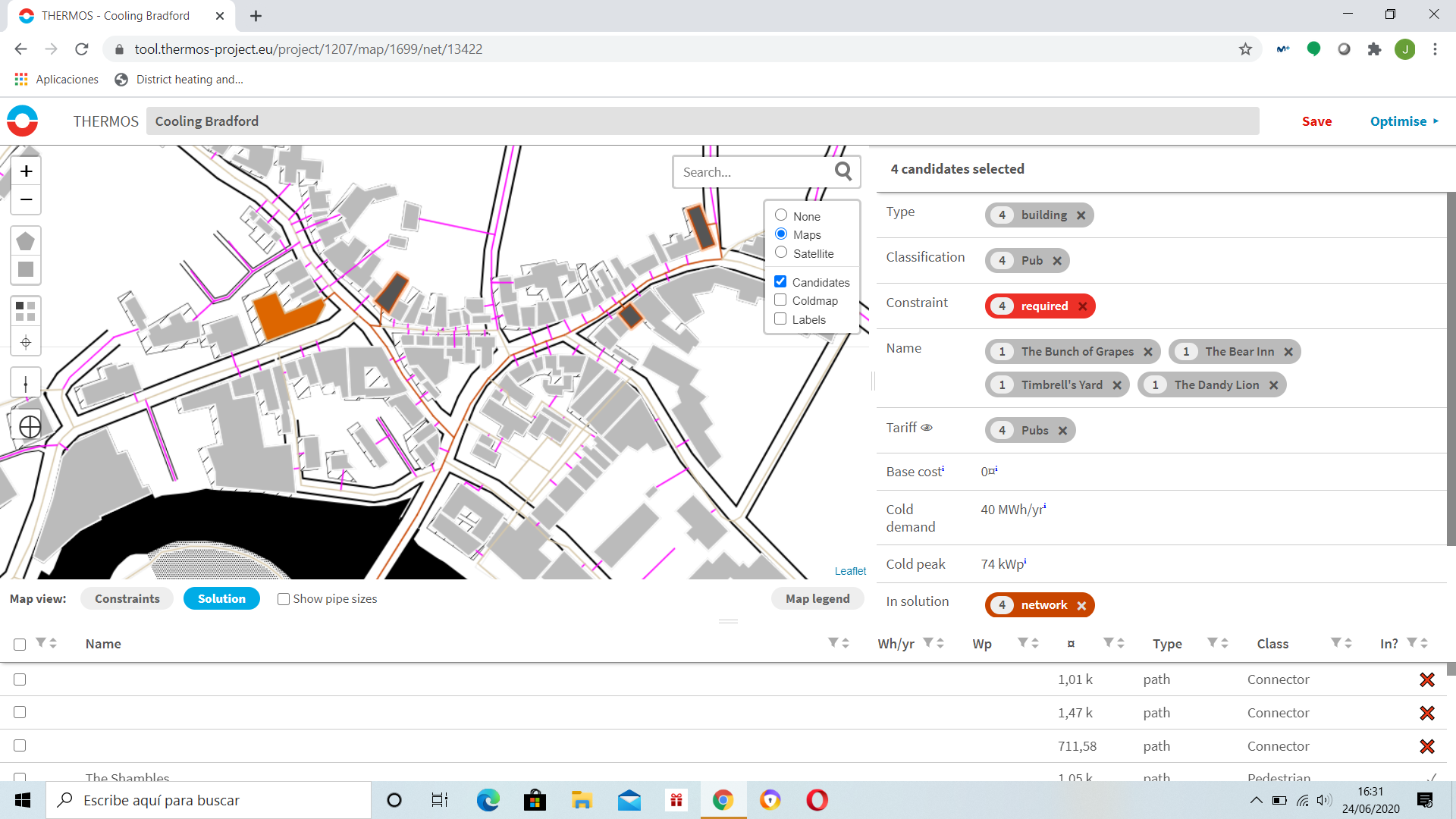Toggle the Tariff eye icon
The image size is (1456, 819).
[927, 428]
